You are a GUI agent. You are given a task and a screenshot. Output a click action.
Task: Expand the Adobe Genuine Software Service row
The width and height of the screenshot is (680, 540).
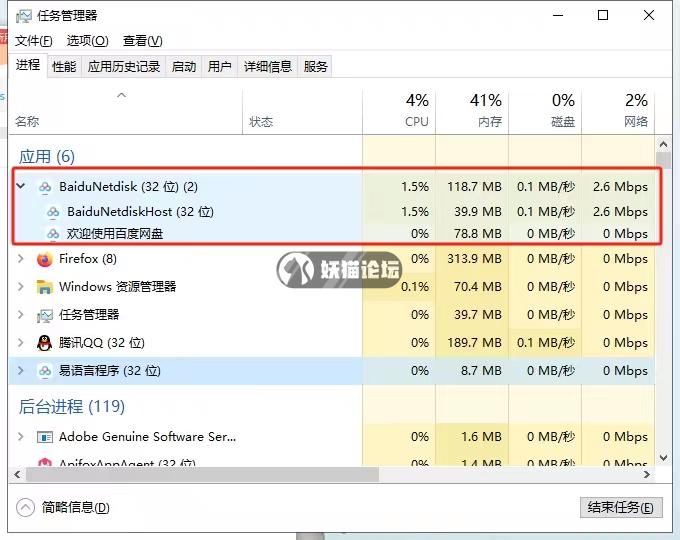click(20, 437)
